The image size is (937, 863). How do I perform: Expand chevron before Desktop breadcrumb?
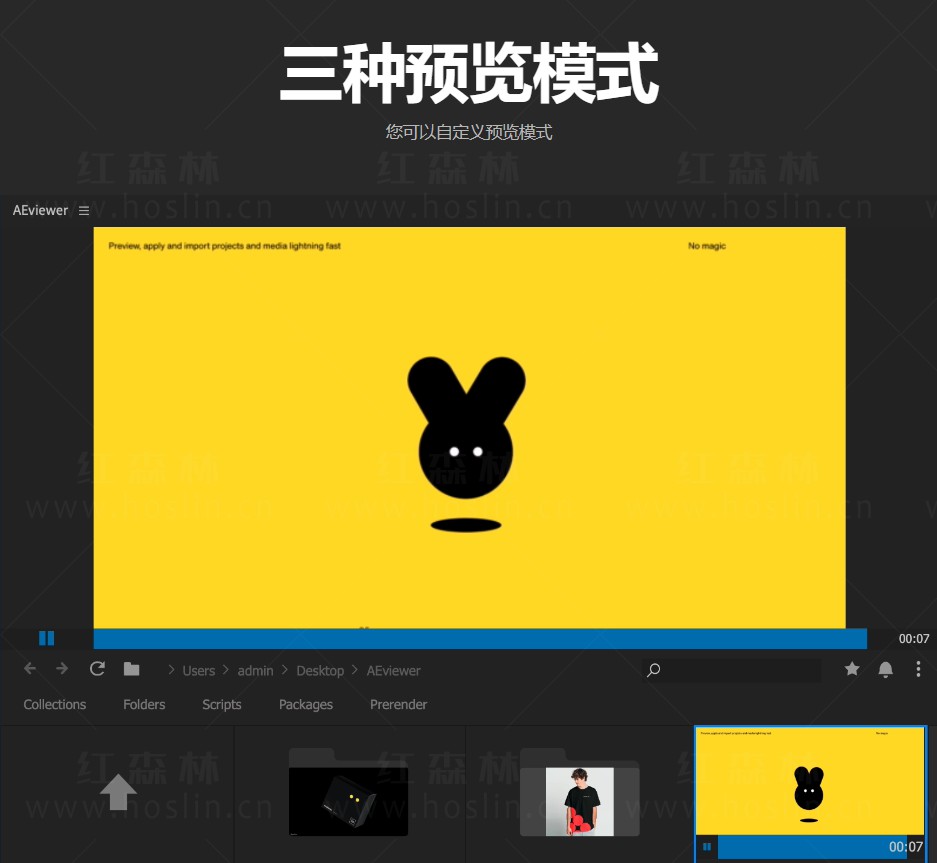pyautogui.click(x=284, y=670)
